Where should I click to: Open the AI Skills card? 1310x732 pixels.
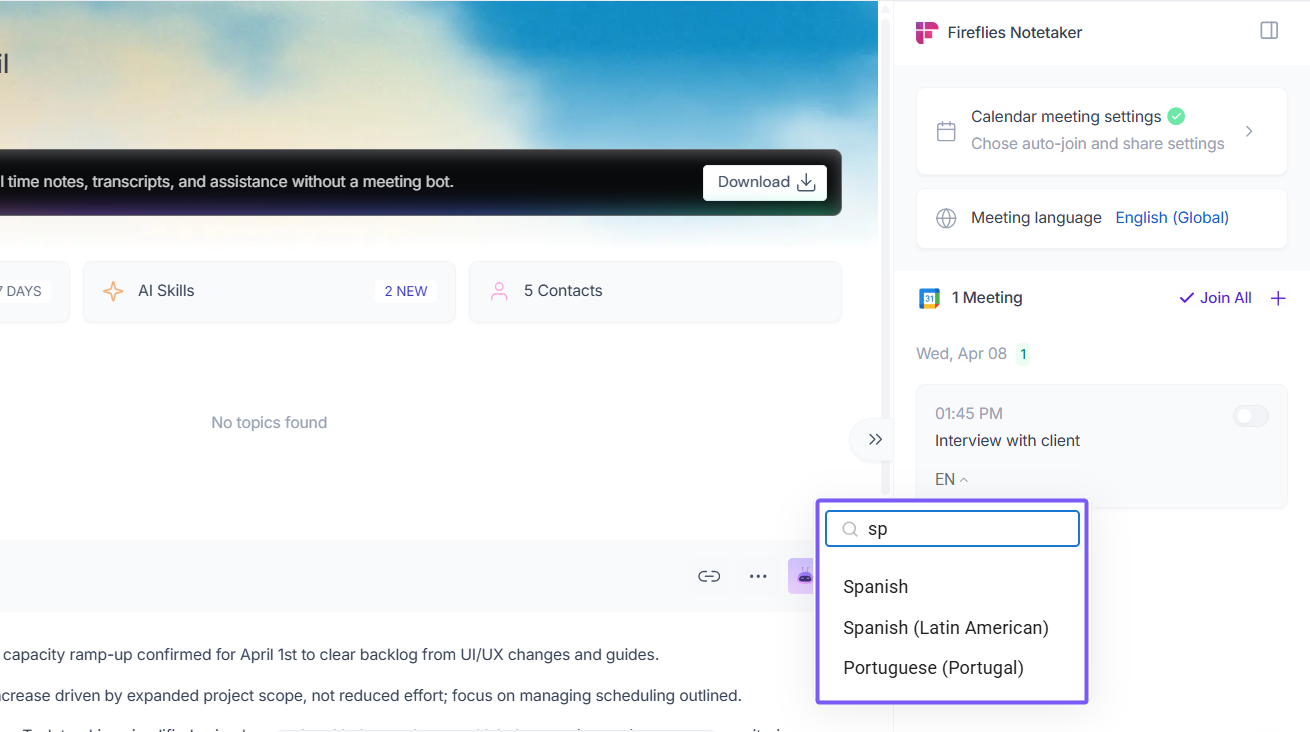[x=269, y=291]
